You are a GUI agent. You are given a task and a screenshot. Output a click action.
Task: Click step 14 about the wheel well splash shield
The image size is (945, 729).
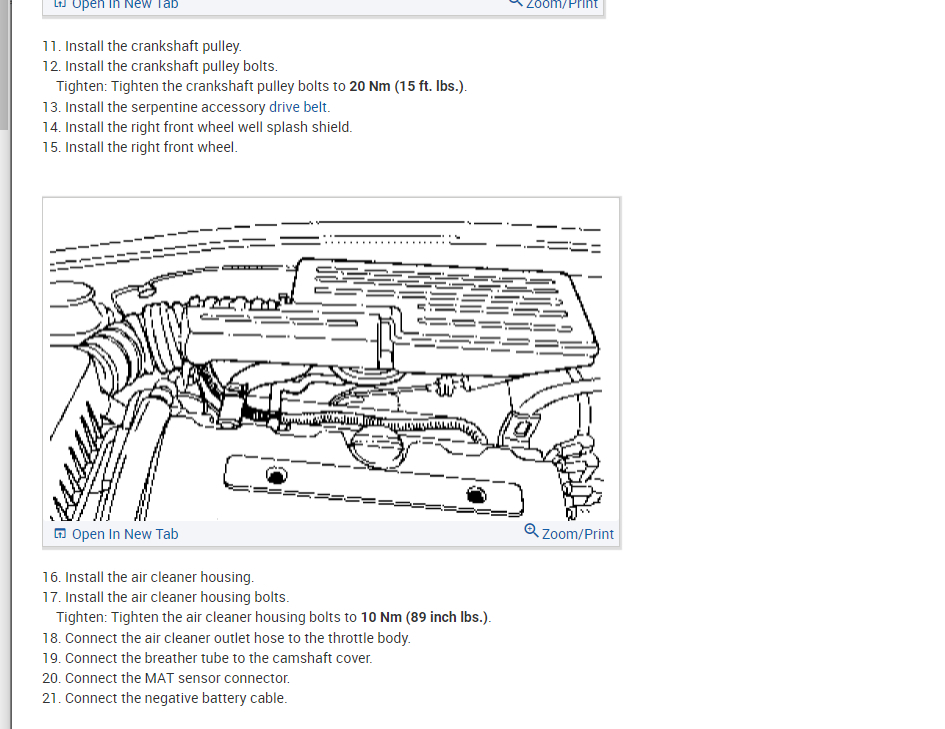click(x=197, y=127)
